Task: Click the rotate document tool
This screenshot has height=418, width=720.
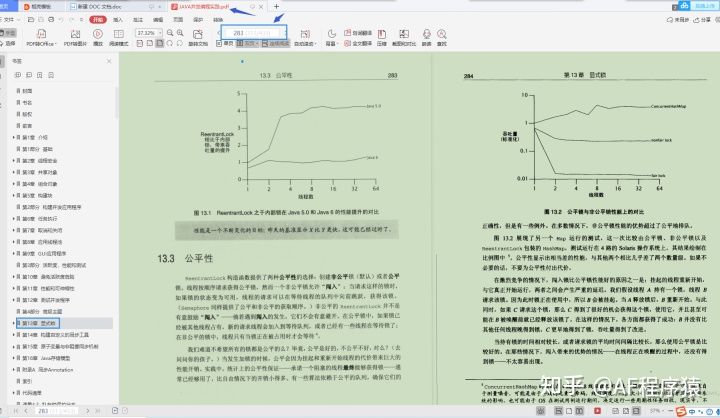Action: [x=198, y=37]
